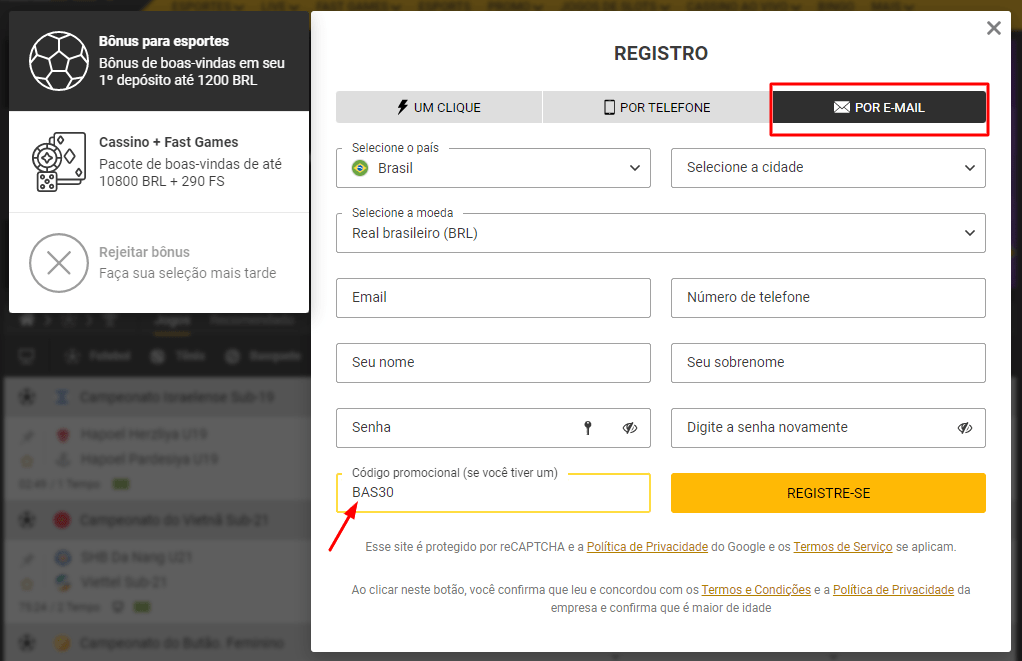Click the Seu nome field

point(493,363)
